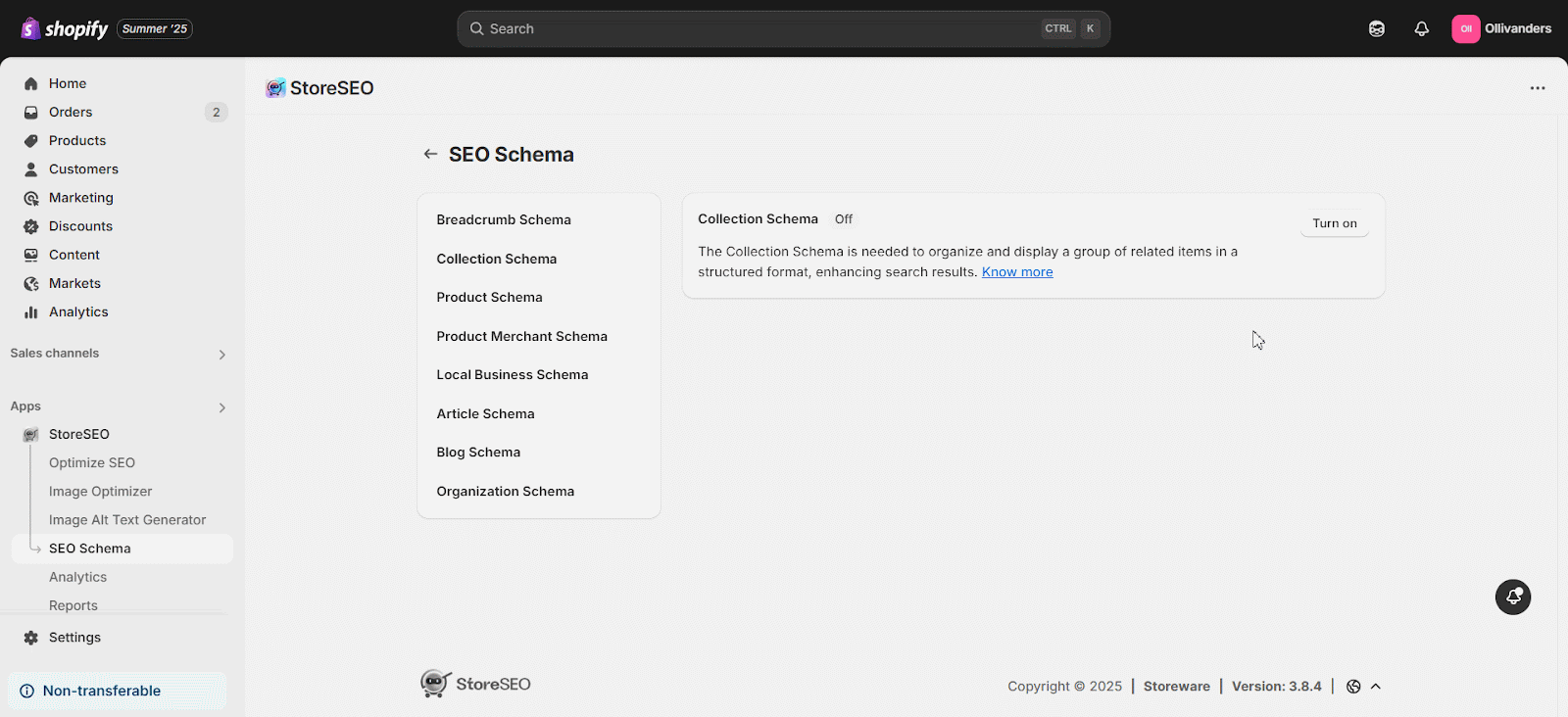This screenshot has width=1568, height=717.
Task: Click the Markets globe icon
Action: (31, 283)
